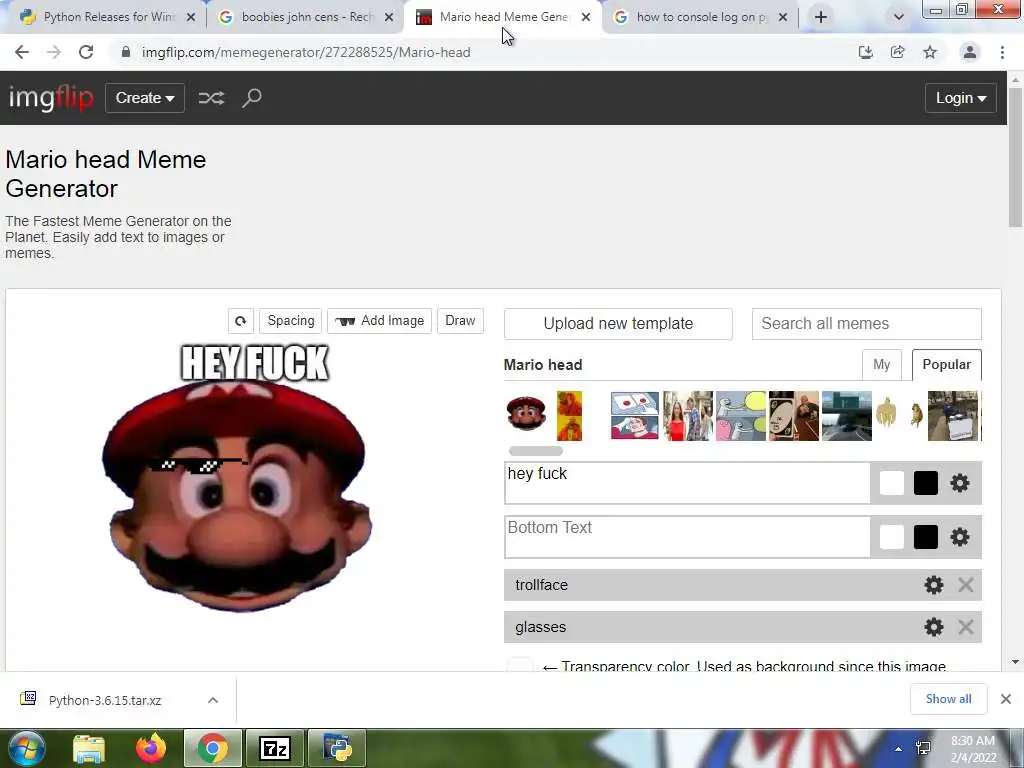Click Upload new template button
This screenshot has width=1024, height=768.
coord(618,324)
